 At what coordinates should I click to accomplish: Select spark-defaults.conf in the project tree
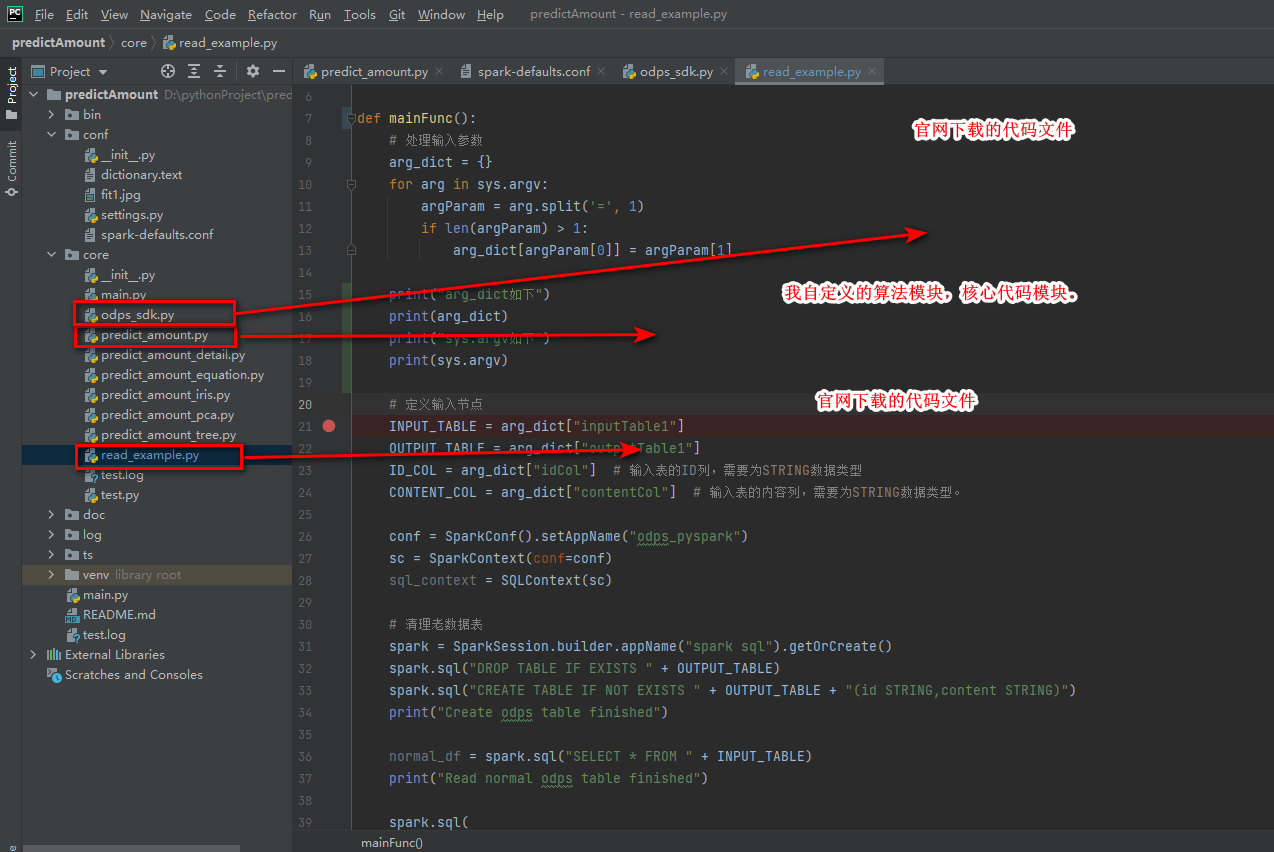tap(157, 235)
